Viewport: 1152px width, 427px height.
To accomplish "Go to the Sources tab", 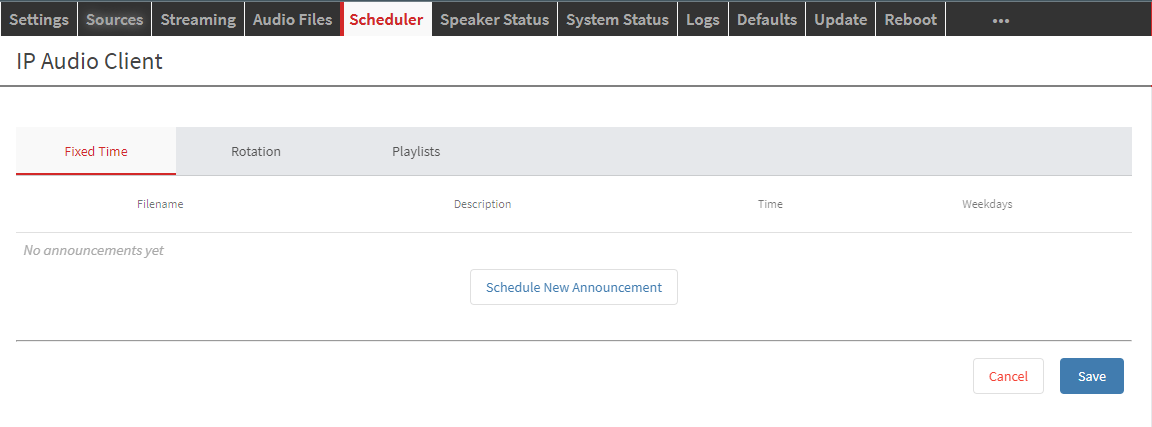I will pos(115,19).
